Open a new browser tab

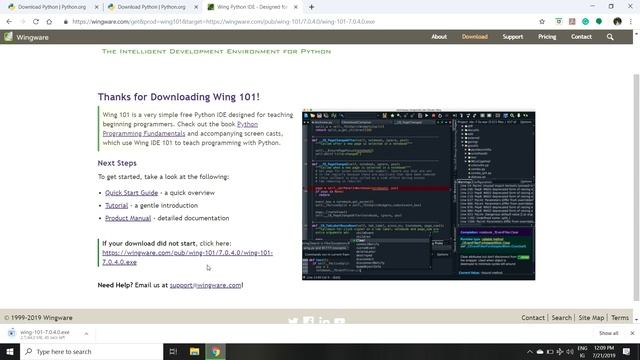point(311,7)
